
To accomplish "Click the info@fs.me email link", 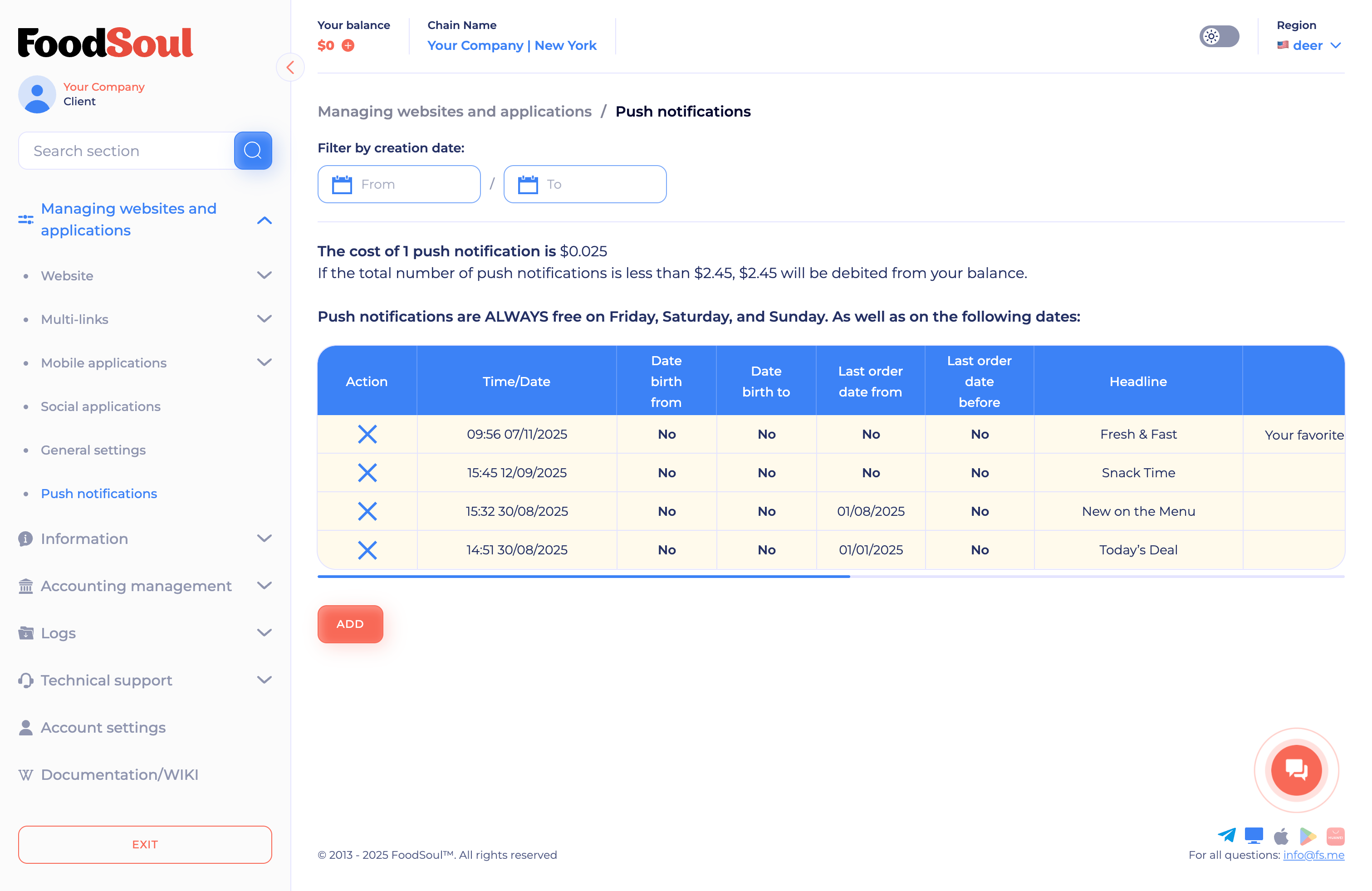I will pyautogui.click(x=1313, y=855).
